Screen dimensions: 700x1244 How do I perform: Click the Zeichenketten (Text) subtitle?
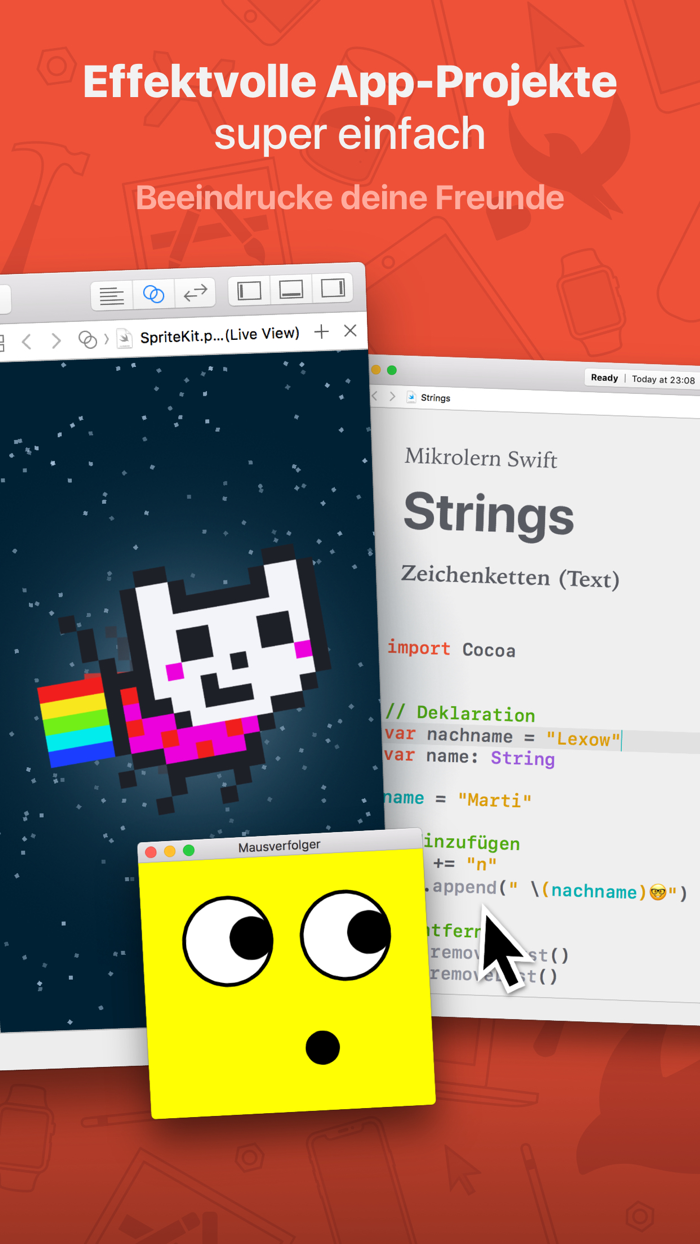click(x=510, y=577)
